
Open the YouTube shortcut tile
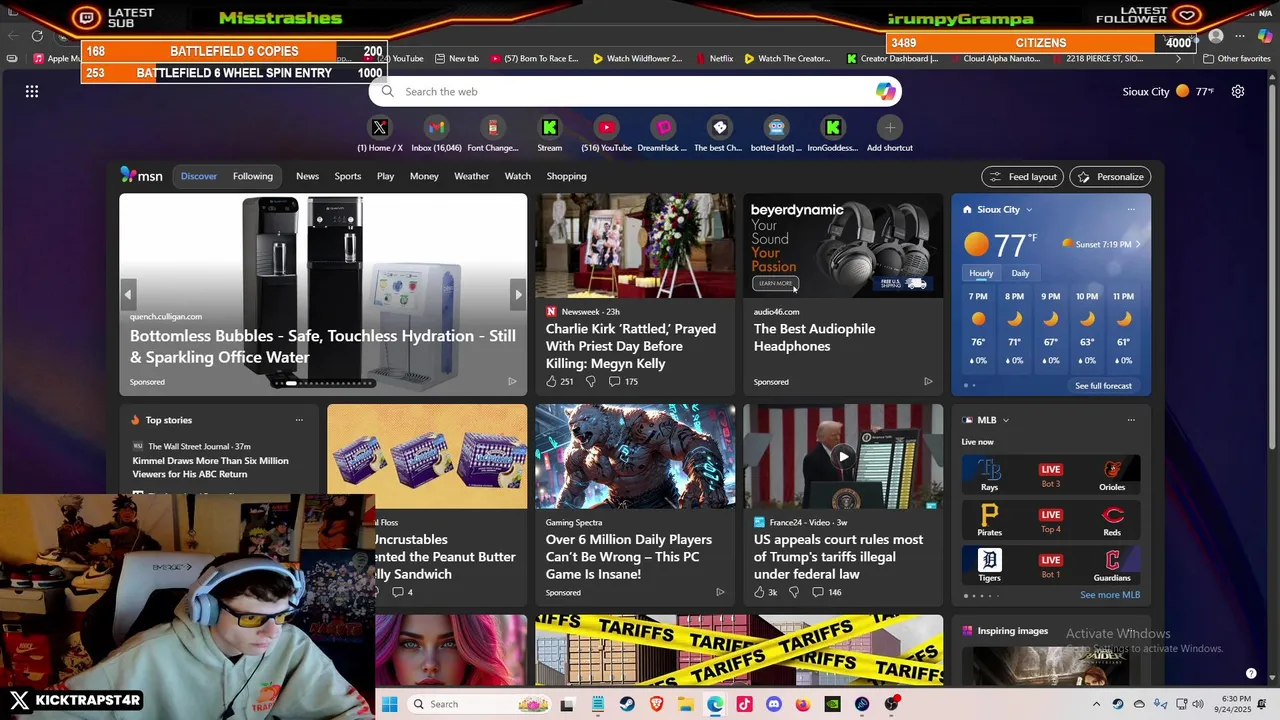(x=606, y=133)
